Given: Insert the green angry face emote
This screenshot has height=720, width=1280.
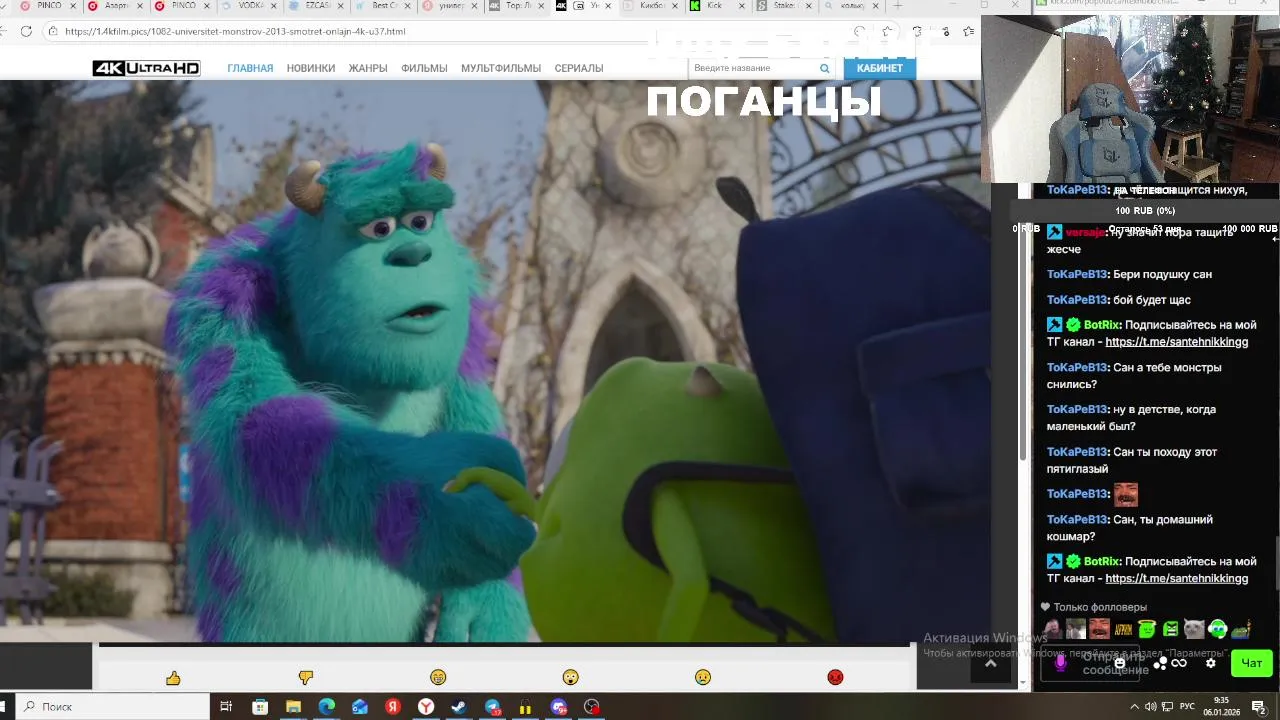Looking at the screenshot, I should click(x=1170, y=629).
